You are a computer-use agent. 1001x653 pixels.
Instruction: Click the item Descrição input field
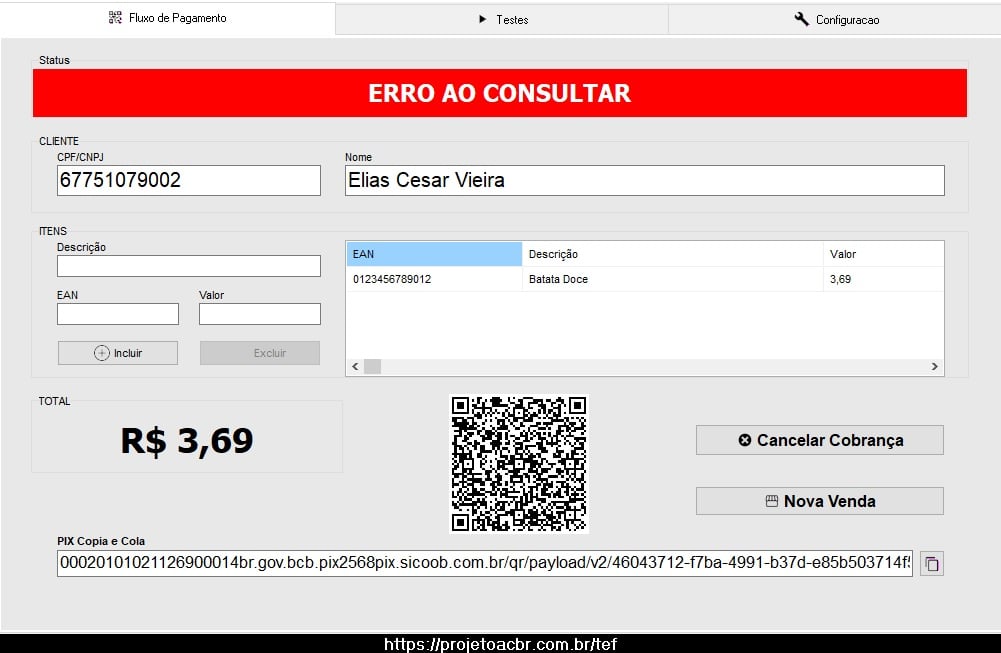[189, 266]
